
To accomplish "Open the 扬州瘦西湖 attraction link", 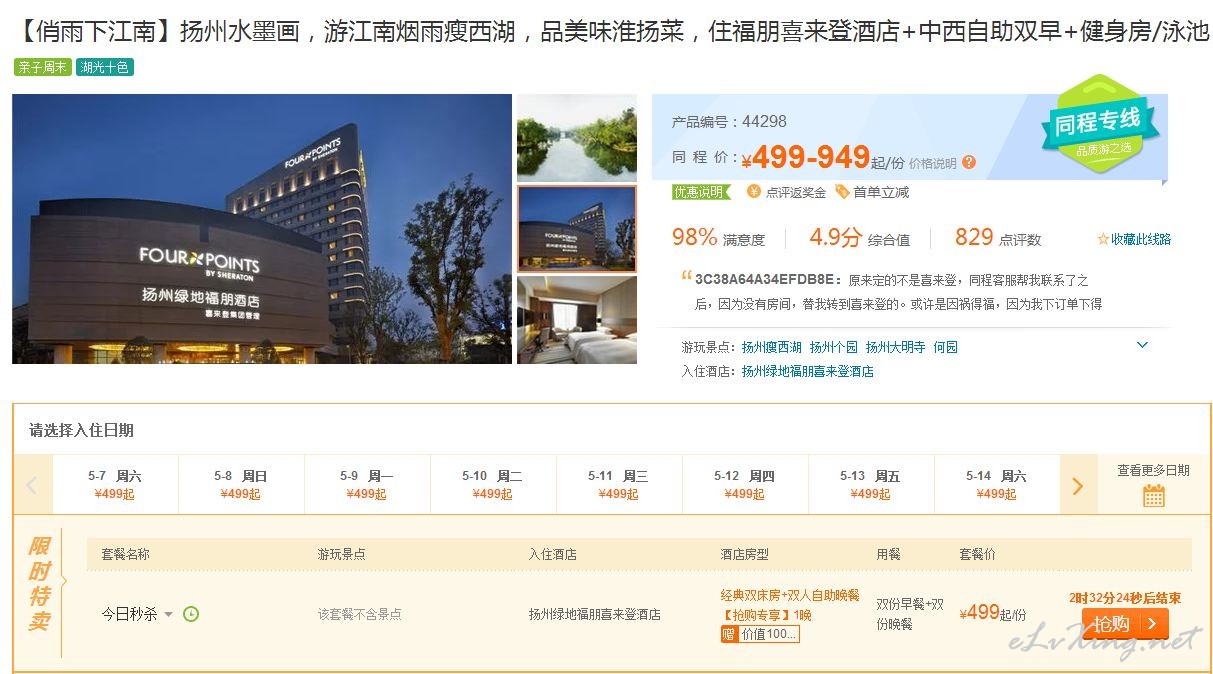I will click(x=772, y=347).
